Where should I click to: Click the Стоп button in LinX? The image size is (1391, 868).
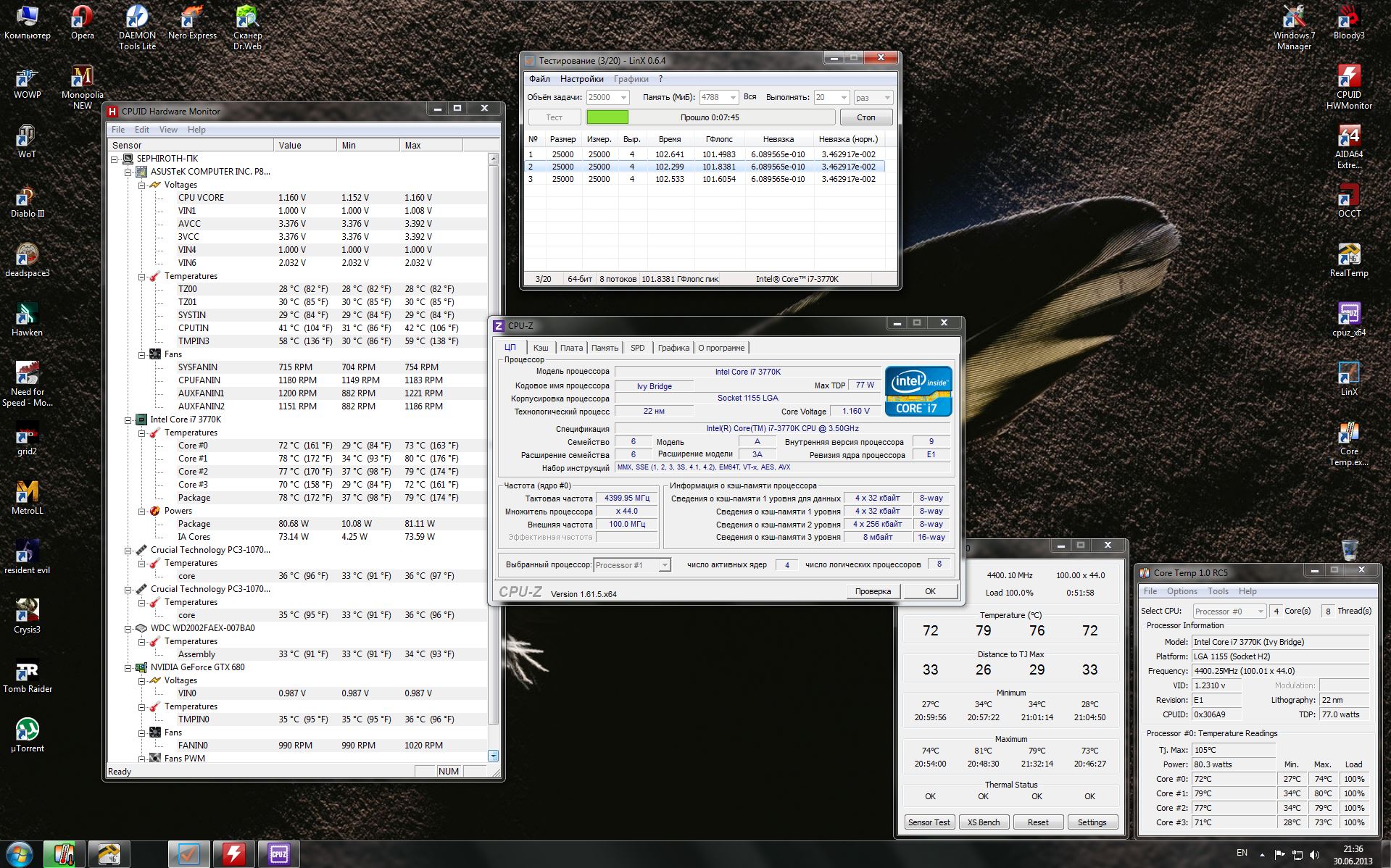point(866,117)
